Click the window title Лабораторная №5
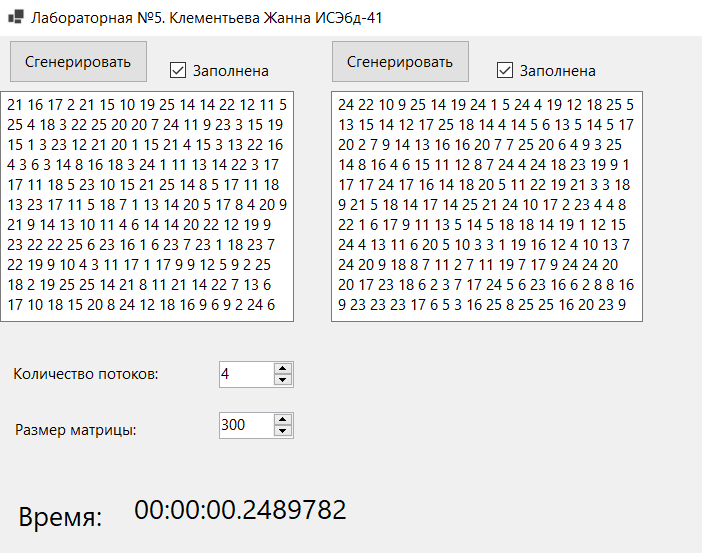This screenshot has height=553, width=702. pos(205,18)
